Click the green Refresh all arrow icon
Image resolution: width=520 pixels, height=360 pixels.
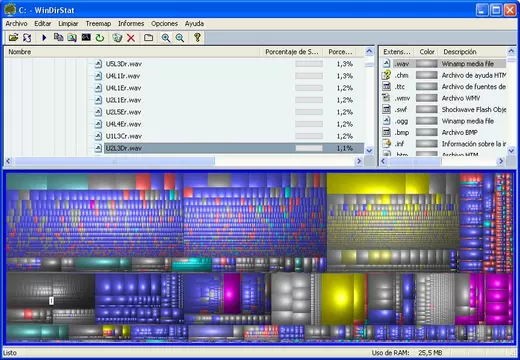click(x=100, y=37)
